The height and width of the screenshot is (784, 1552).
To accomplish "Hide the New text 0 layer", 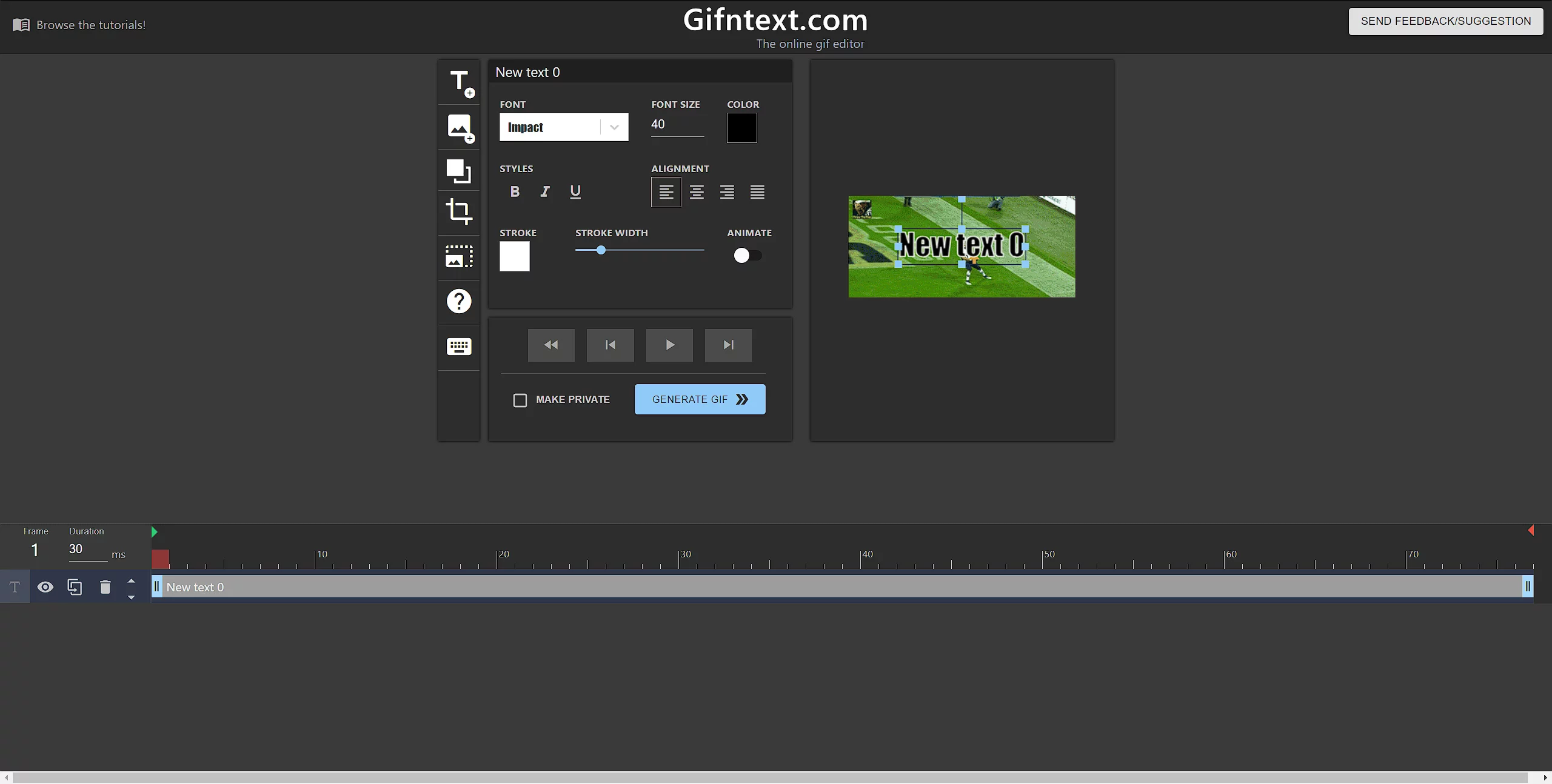I will pos(45,587).
